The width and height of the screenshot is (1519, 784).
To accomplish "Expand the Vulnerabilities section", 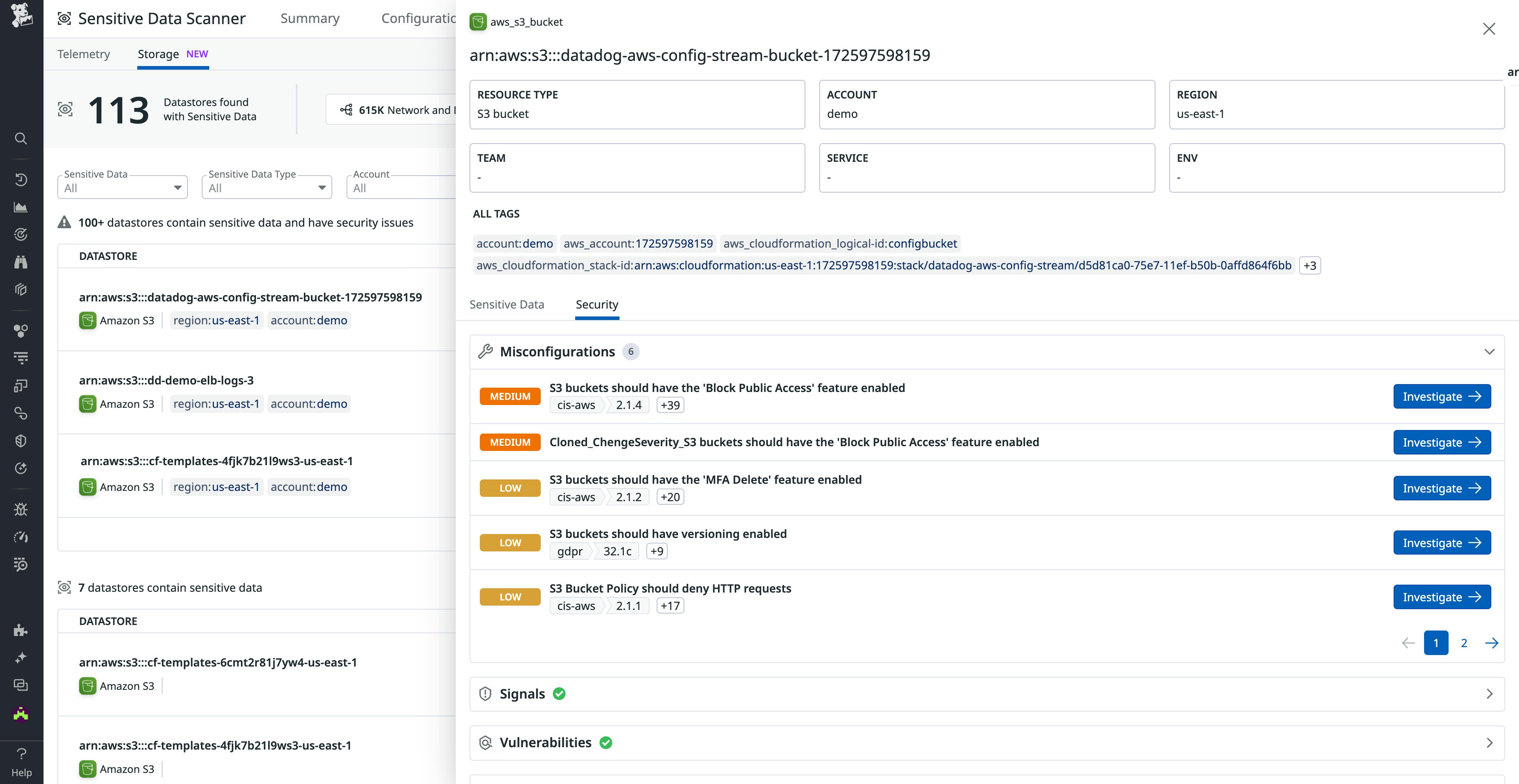I will (1489, 743).
